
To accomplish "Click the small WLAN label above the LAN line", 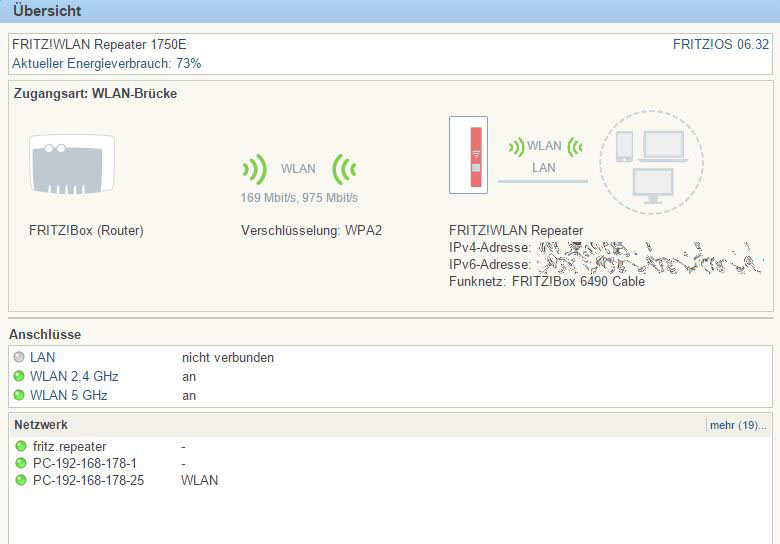I will click(x=544, y=146).
